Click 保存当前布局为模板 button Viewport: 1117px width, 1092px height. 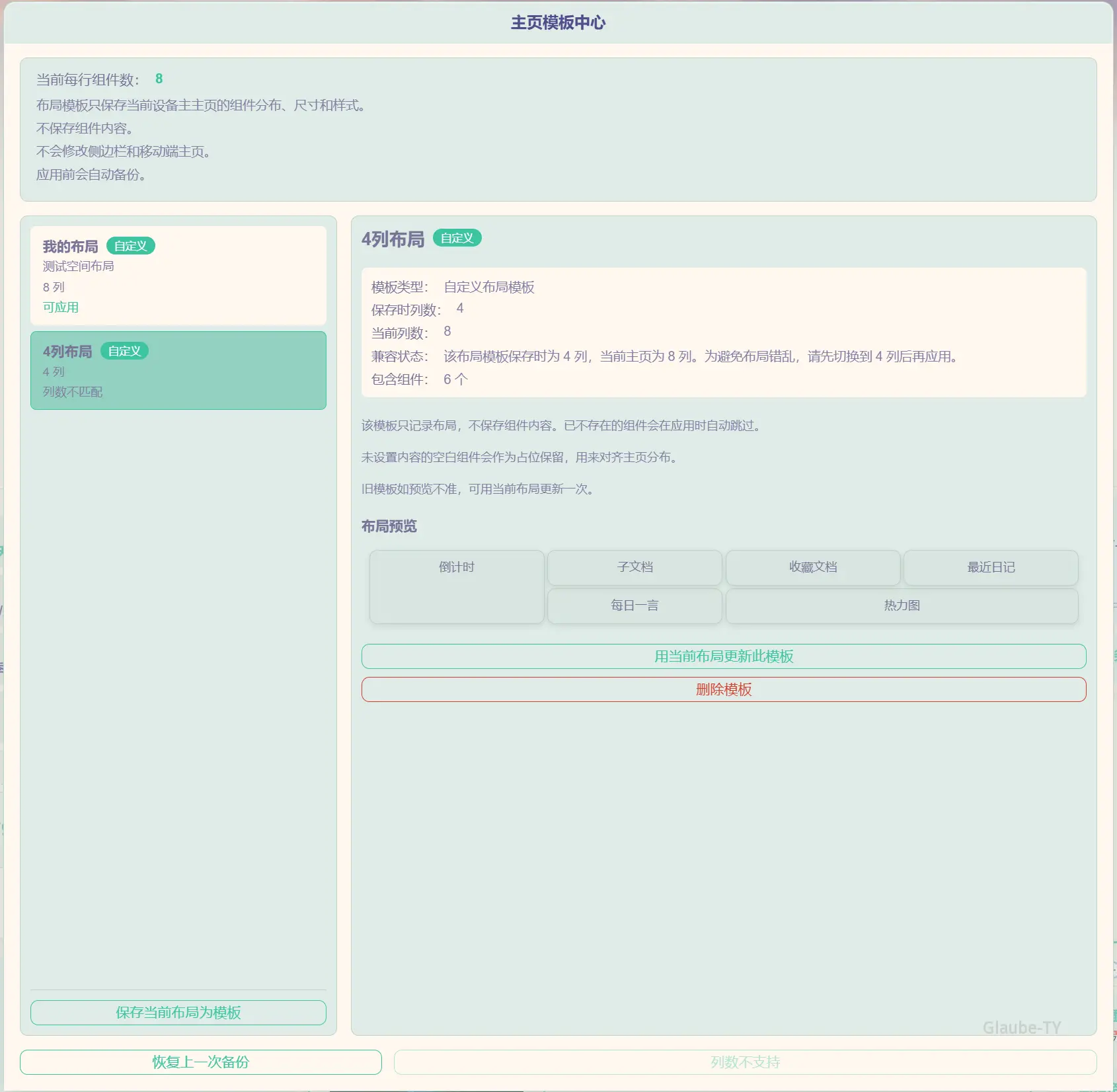tap(178, 1013)
